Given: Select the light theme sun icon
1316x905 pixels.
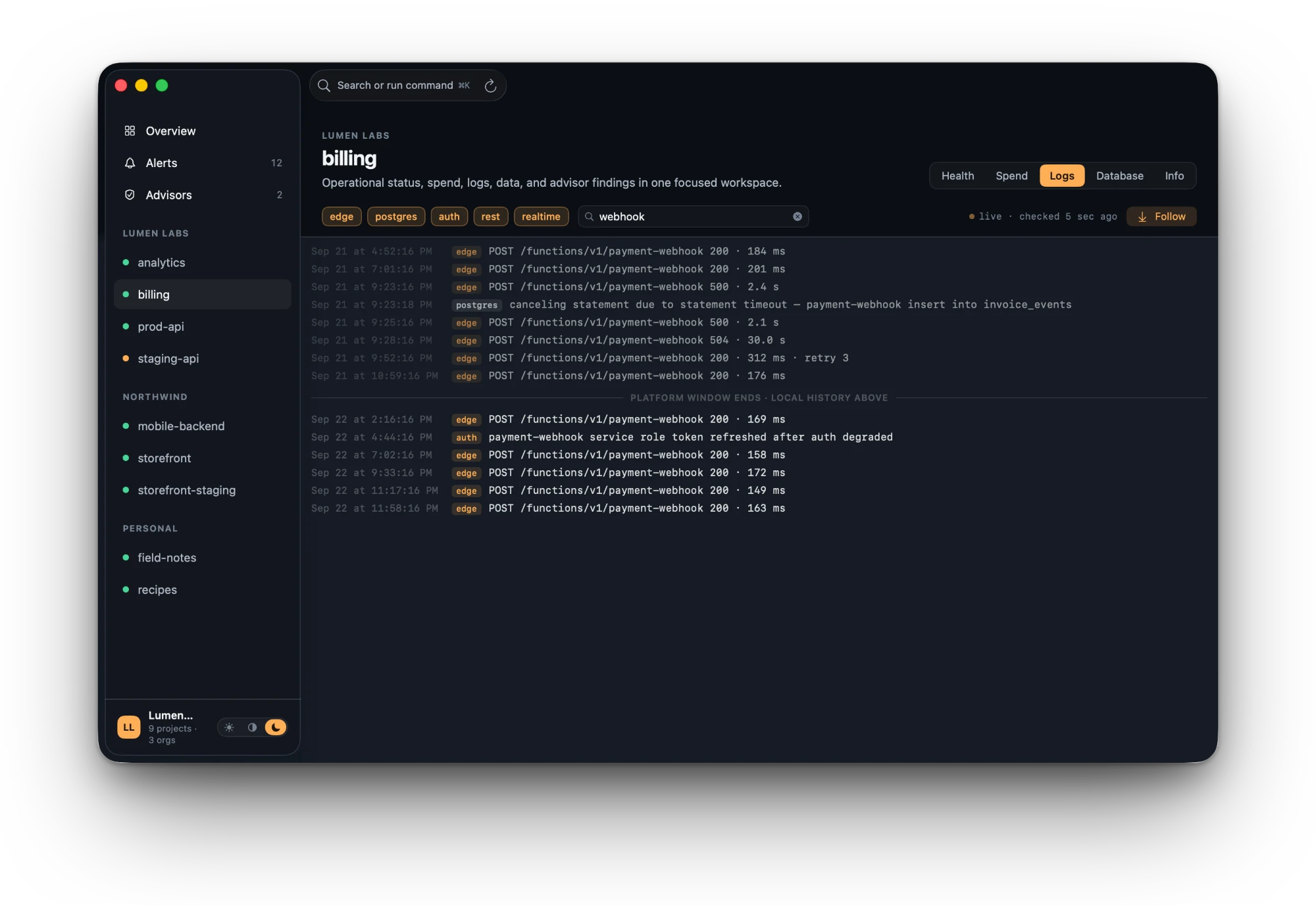Looking at the screenshot, I should [229, 727].
